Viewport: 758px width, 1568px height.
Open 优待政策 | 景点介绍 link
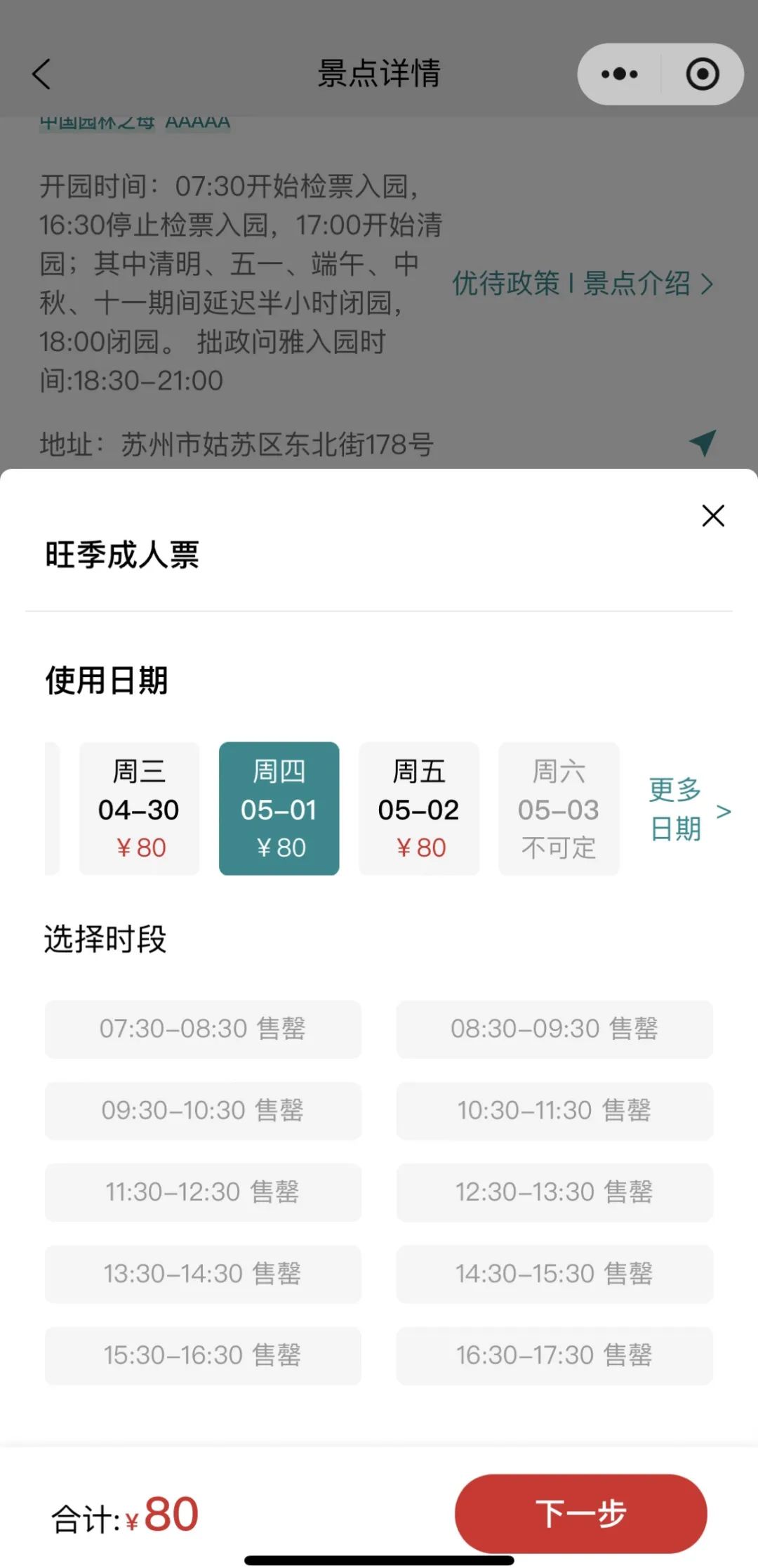click(x=582, y=284)
